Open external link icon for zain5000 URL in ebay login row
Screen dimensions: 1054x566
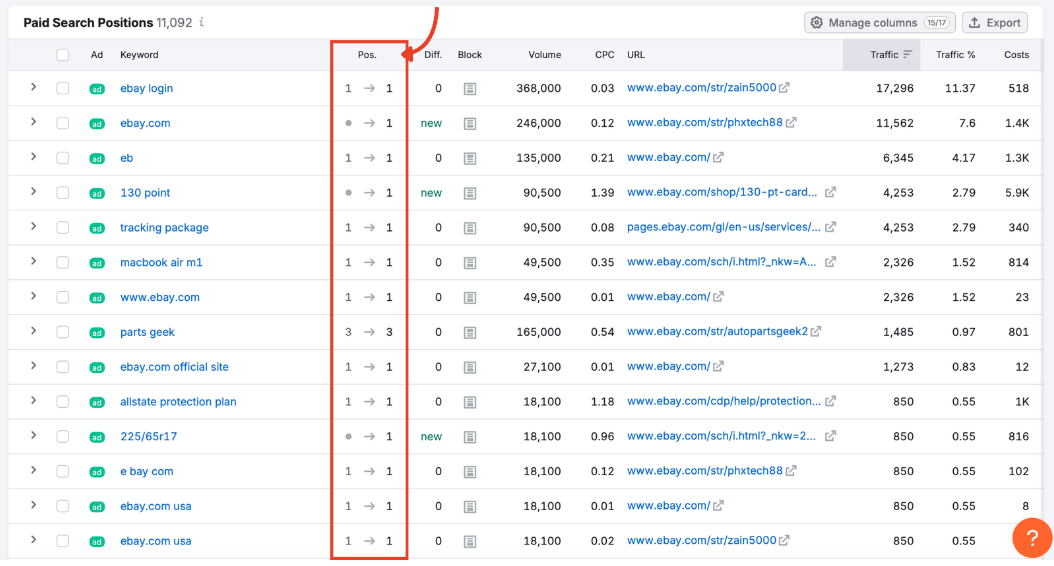[x=784, y=87]
